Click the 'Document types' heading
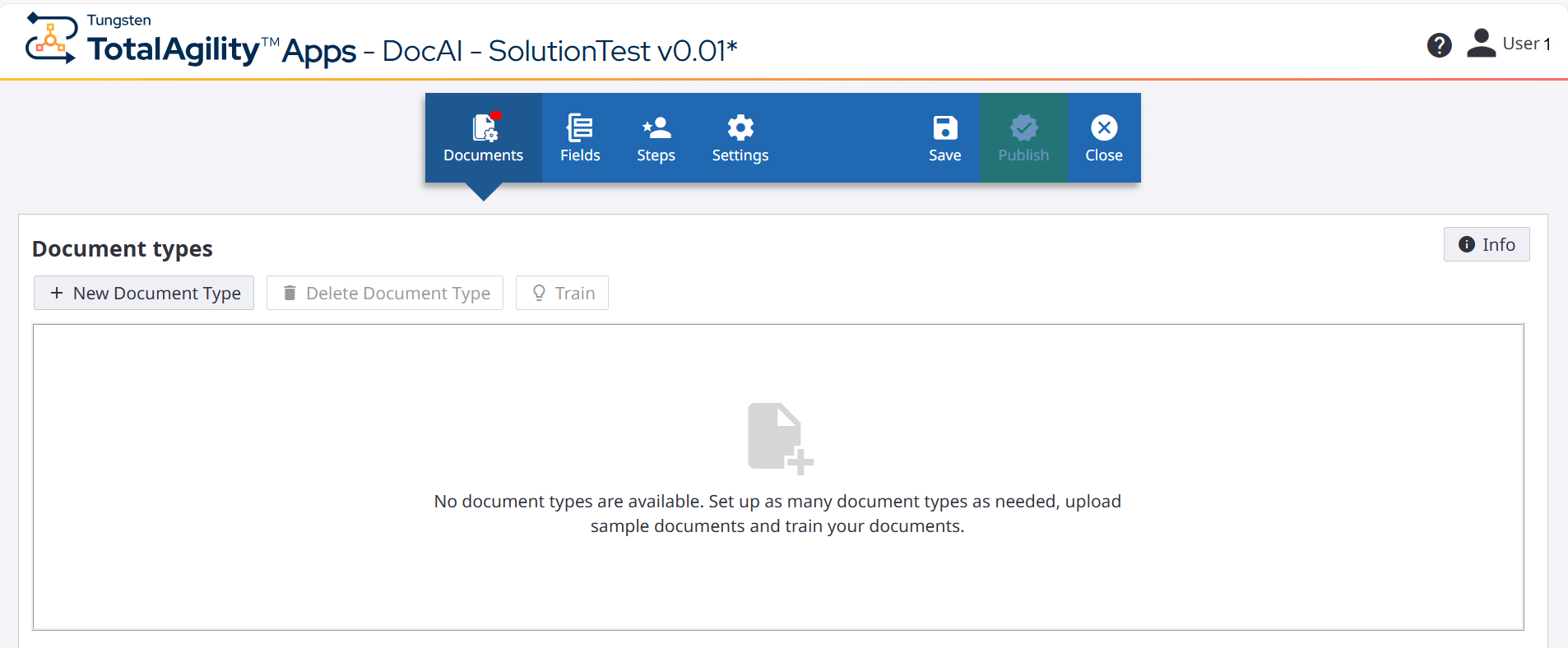This screenshot has height=648, width=1568. [123, 248]
